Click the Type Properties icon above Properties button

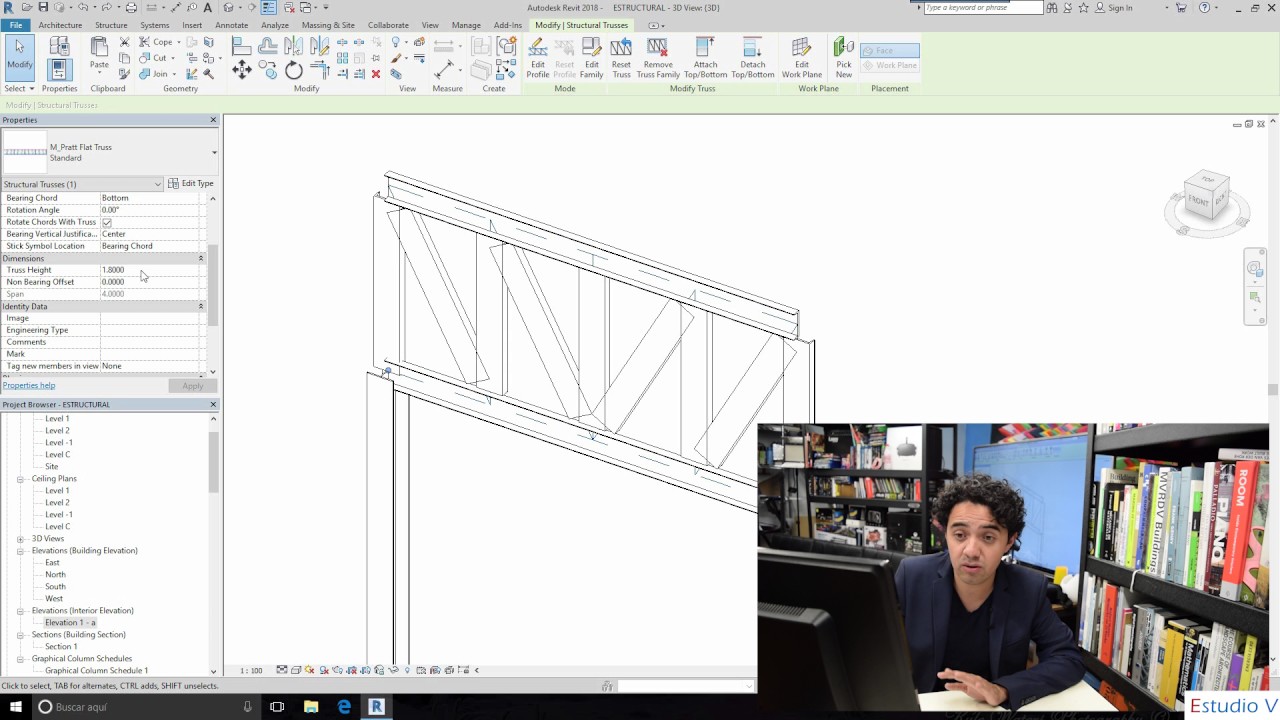[59, 46]
